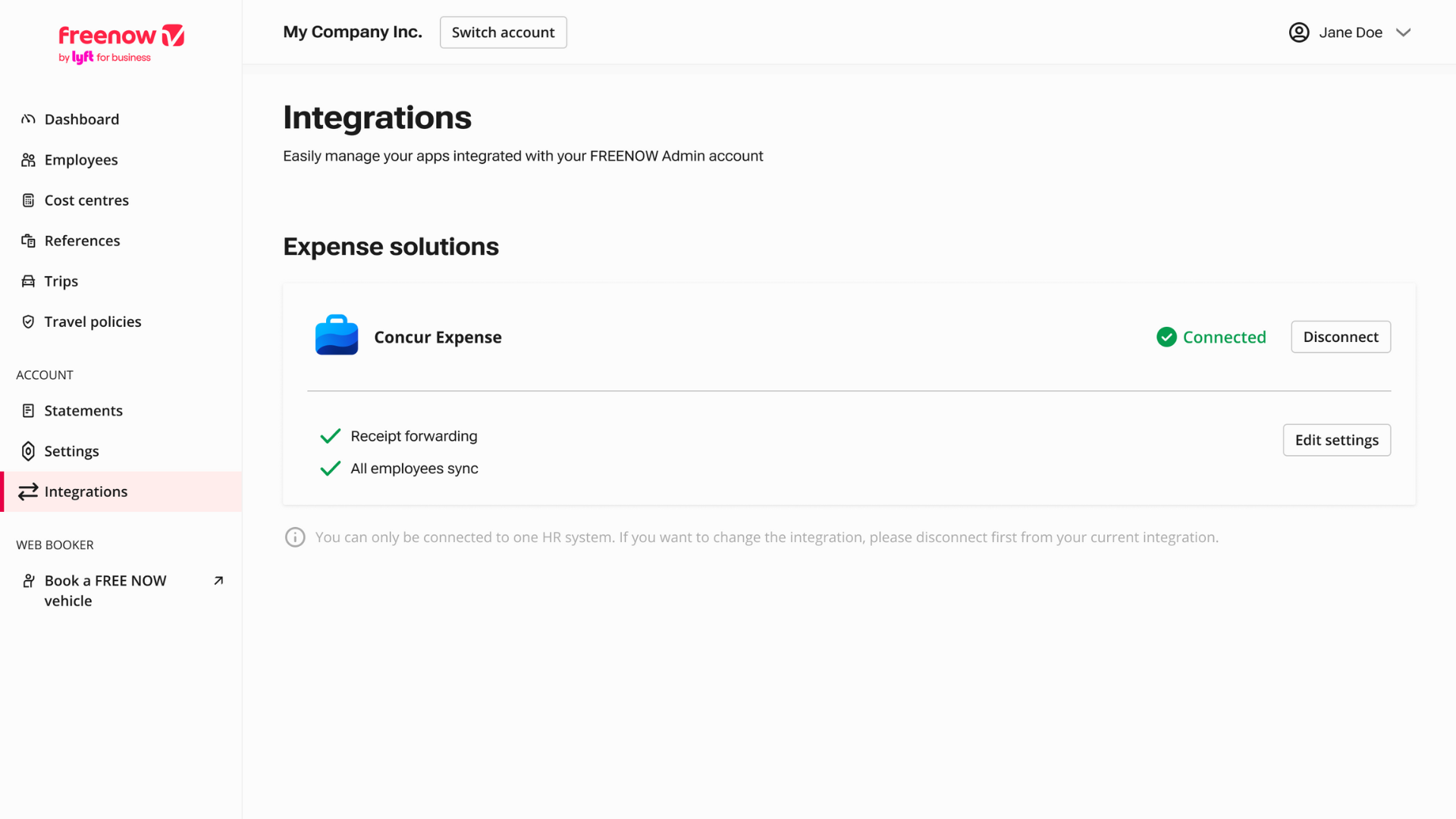Image resolution: width=1456 pixels, height=819 pixels.
Task: Open Employees via its sidebar icon
Action: [x=28, y=159]
